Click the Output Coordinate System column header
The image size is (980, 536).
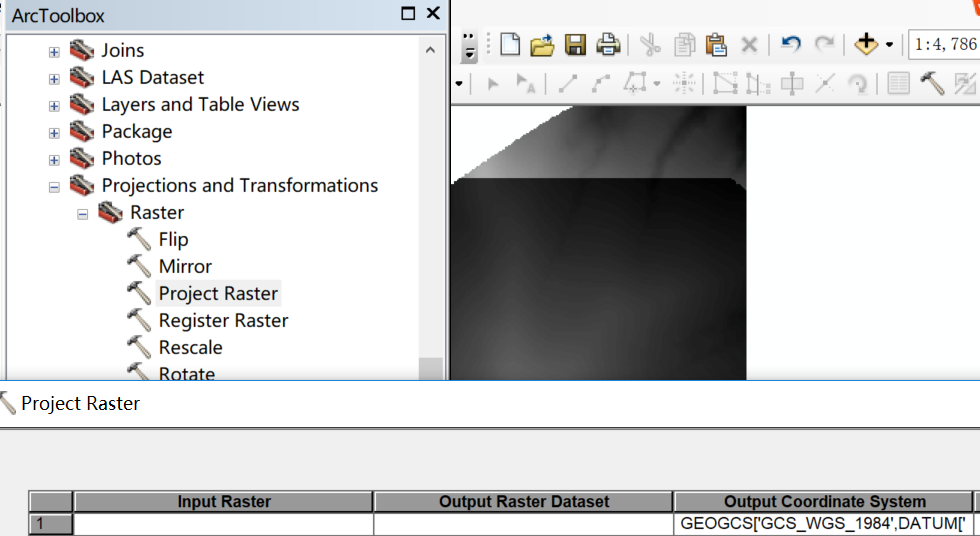coord(824,502)
